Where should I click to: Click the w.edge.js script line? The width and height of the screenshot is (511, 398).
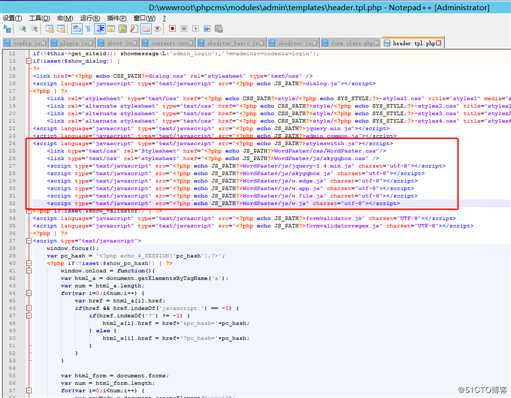232,181
